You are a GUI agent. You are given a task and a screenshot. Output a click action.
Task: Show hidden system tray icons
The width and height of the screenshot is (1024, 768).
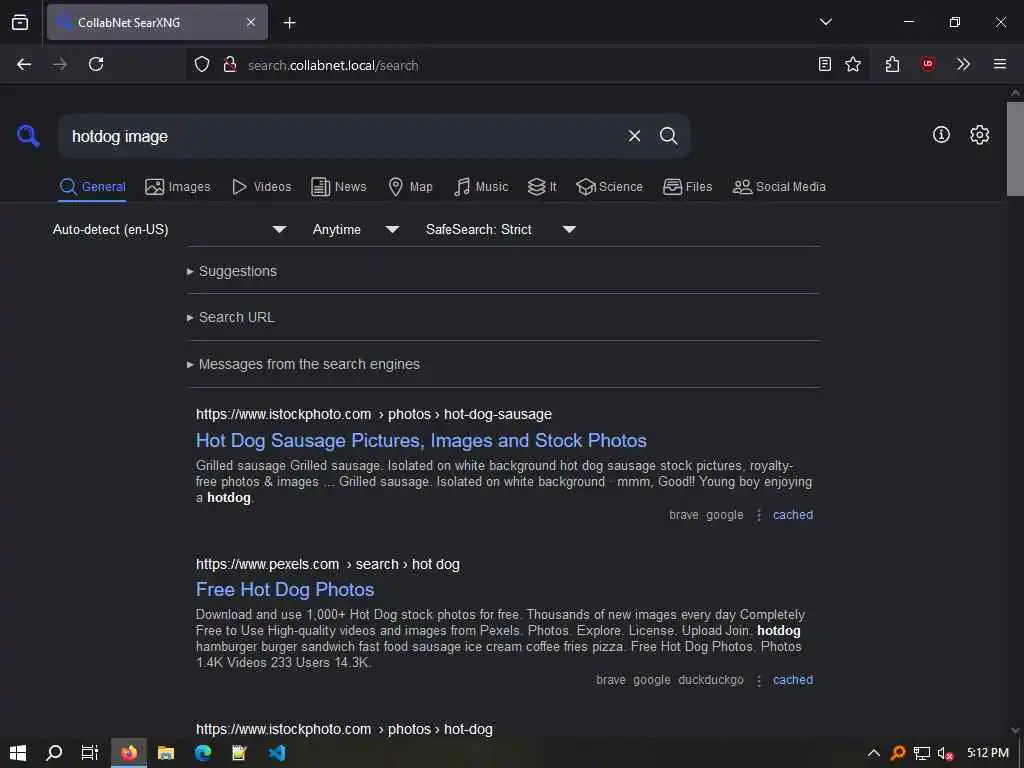click(x=873, y=753)
